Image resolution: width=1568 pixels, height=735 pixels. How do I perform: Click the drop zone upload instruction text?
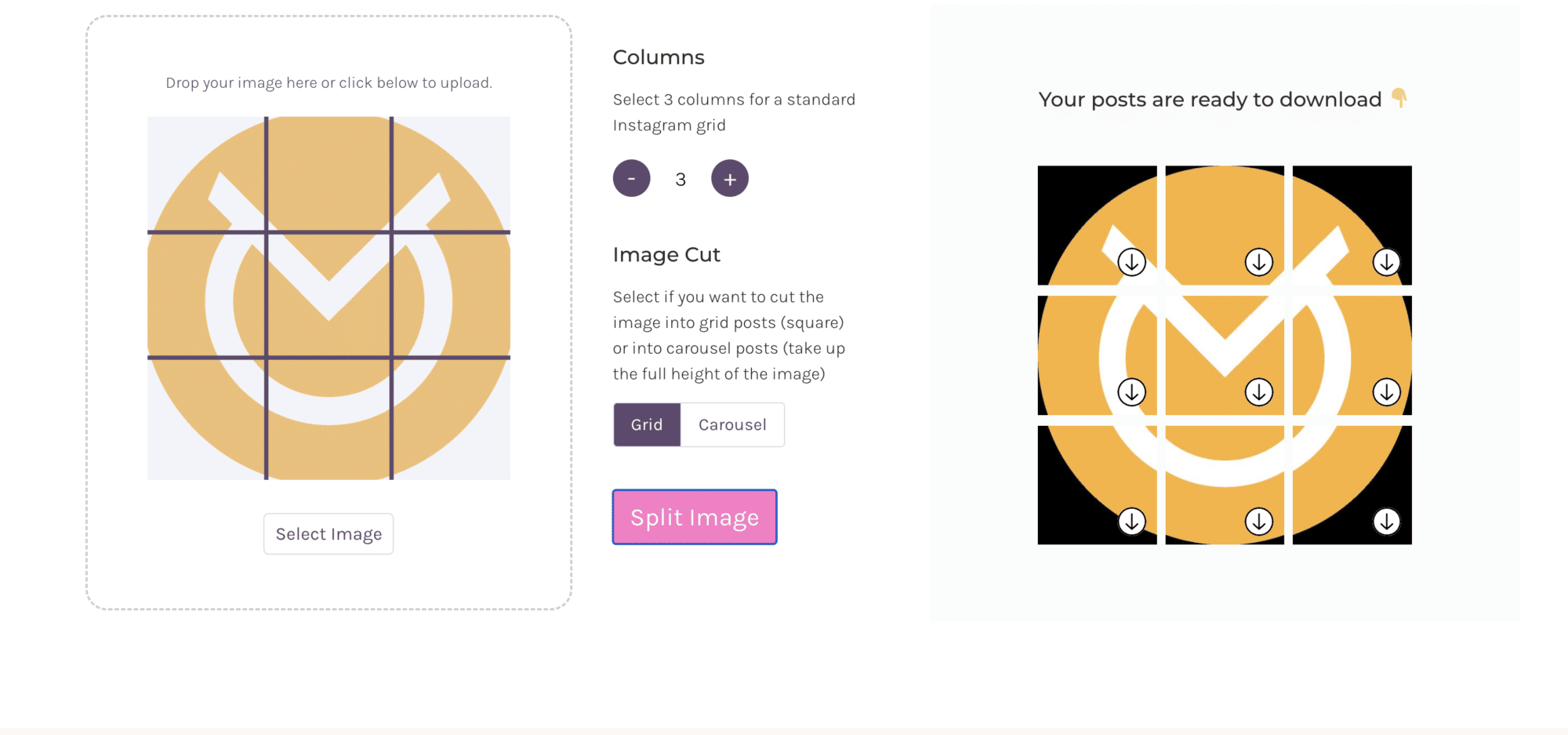tap(328, 82)
